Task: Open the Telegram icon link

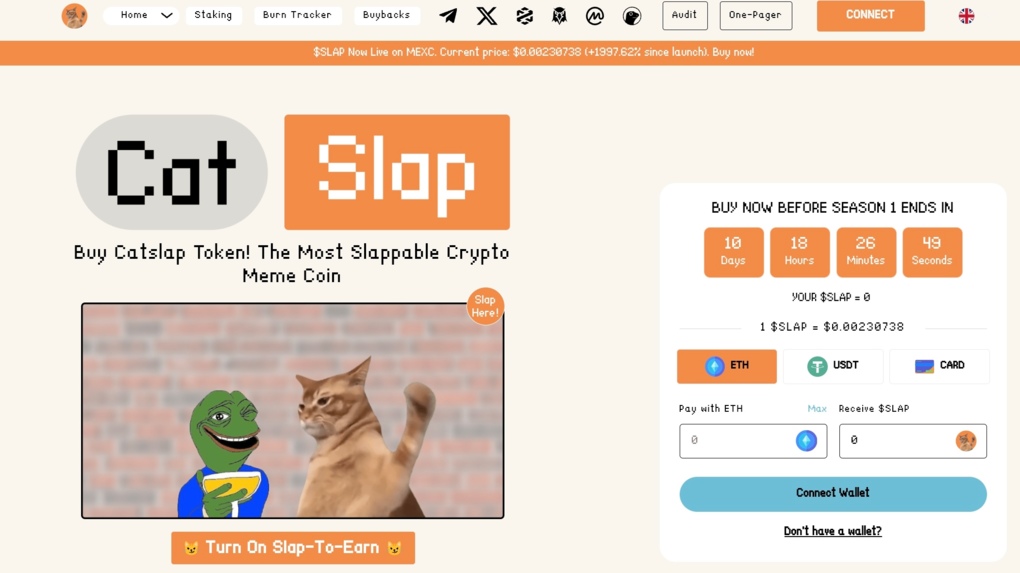Action: point(448,16)
